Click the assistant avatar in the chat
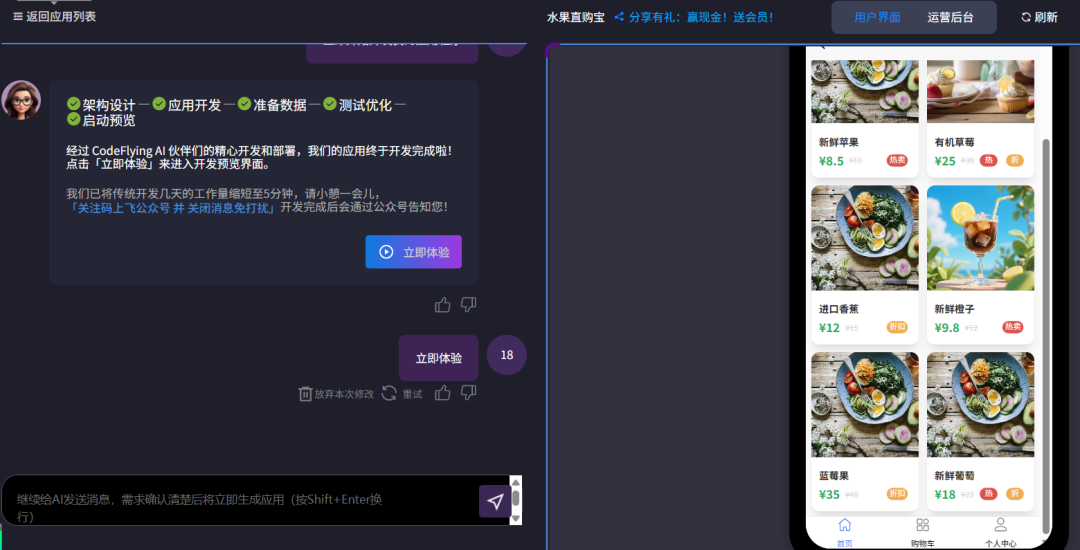Screen dimensions: 1080x550 (21, 100)
